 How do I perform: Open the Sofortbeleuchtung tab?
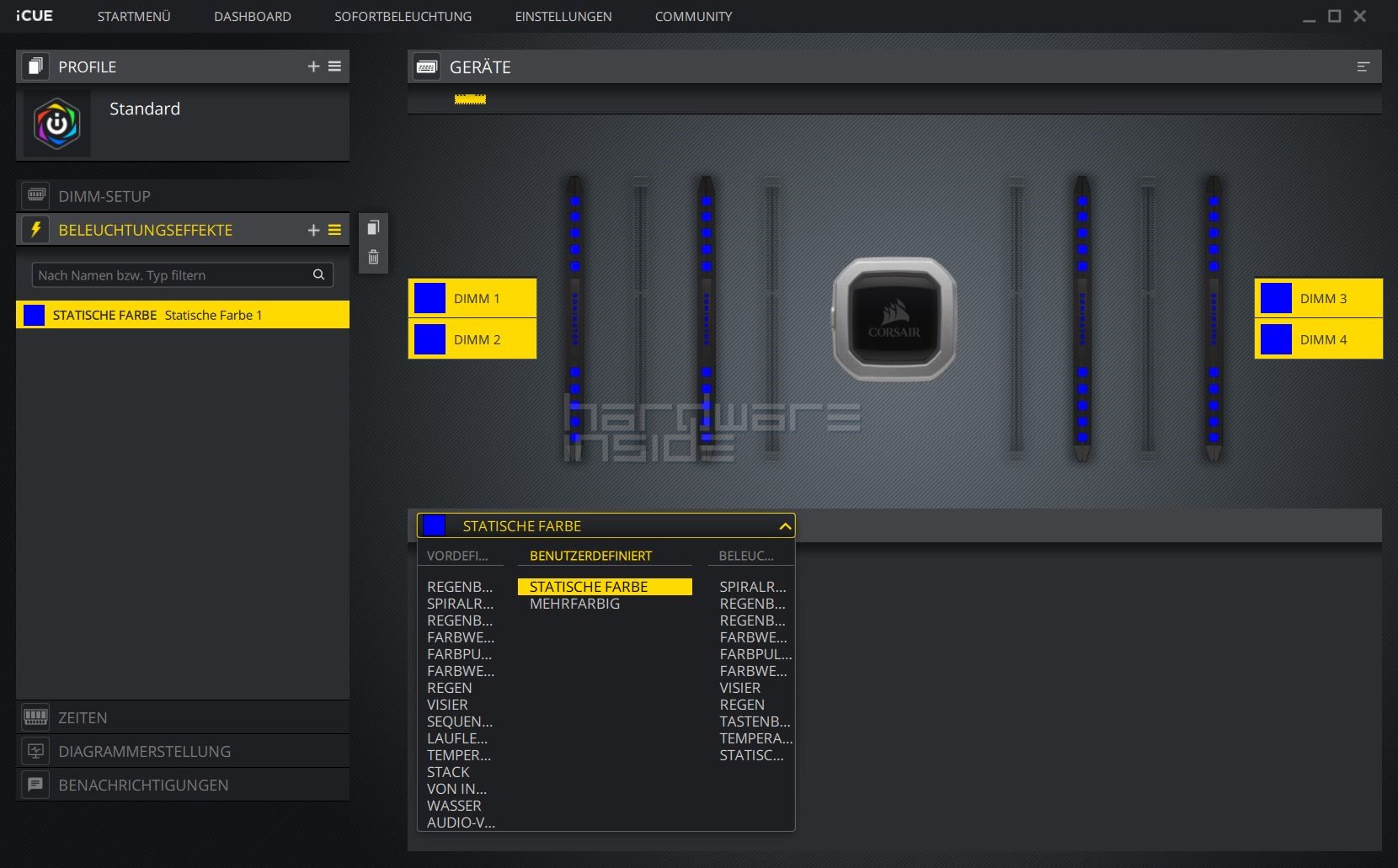(x=403, y=16)
